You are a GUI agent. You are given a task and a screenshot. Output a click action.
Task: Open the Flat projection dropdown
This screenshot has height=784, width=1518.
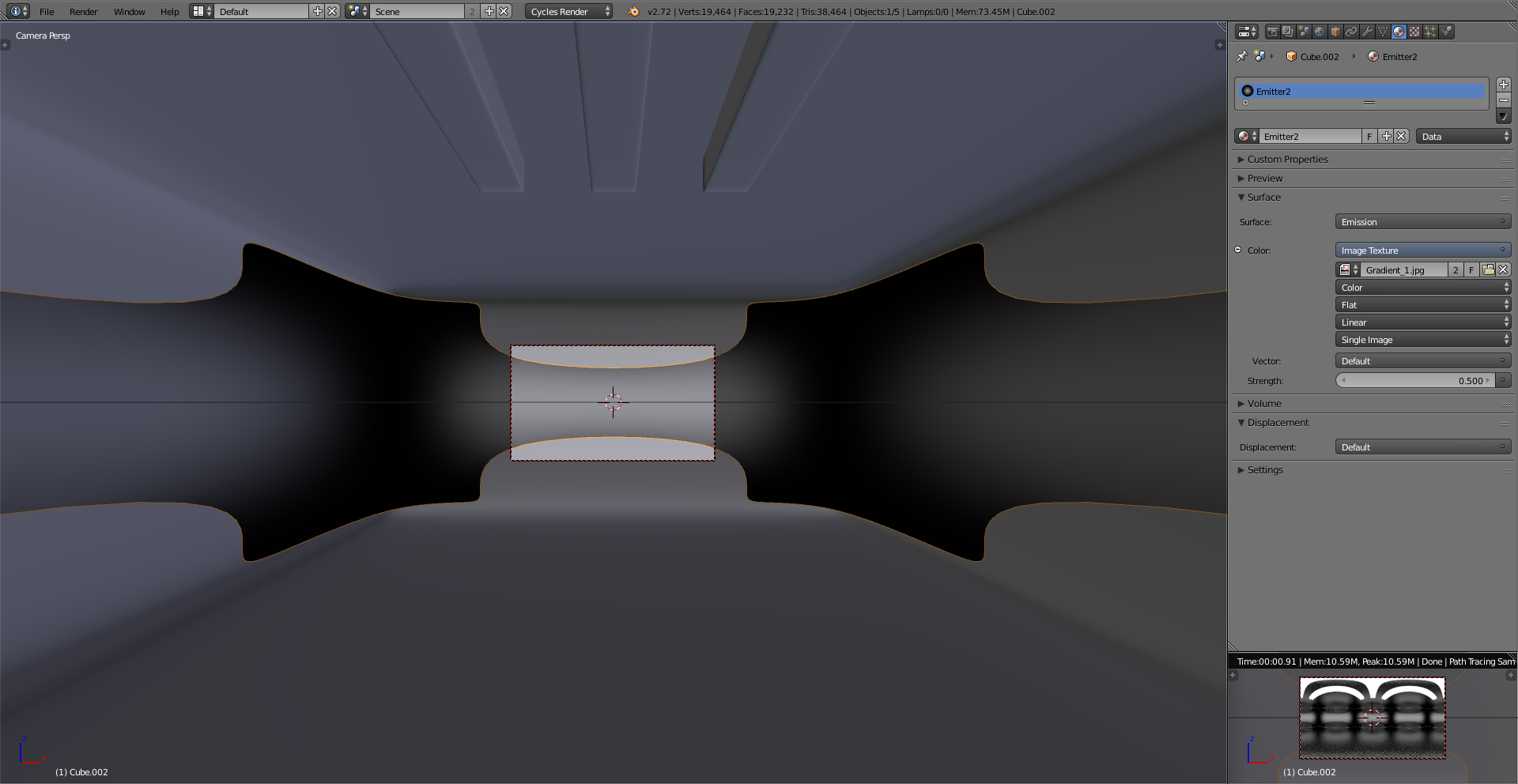[x=1423, y=304]
